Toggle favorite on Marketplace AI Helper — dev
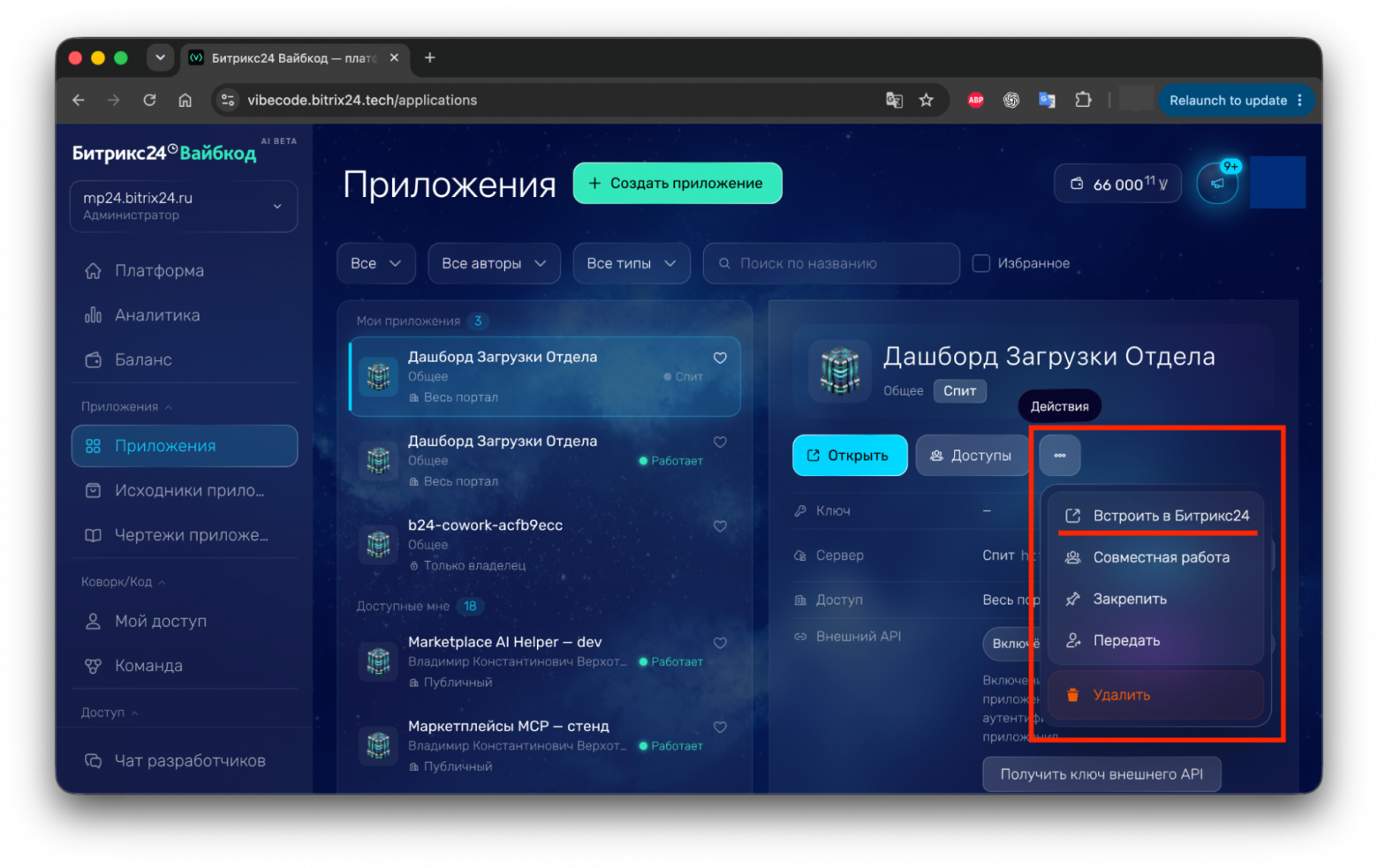 (720, 643)
